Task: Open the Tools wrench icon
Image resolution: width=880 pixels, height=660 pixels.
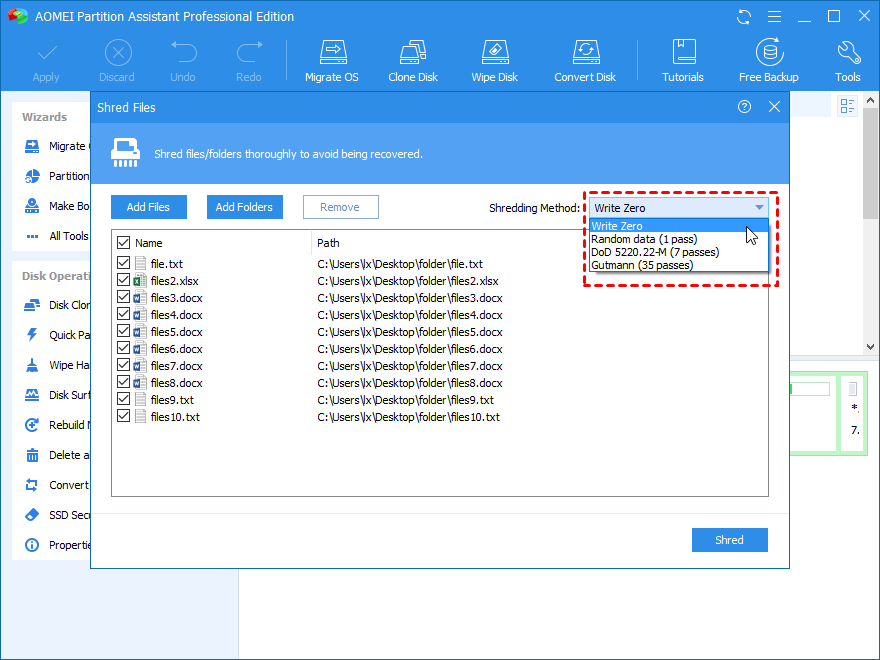Action: [848, 52]
